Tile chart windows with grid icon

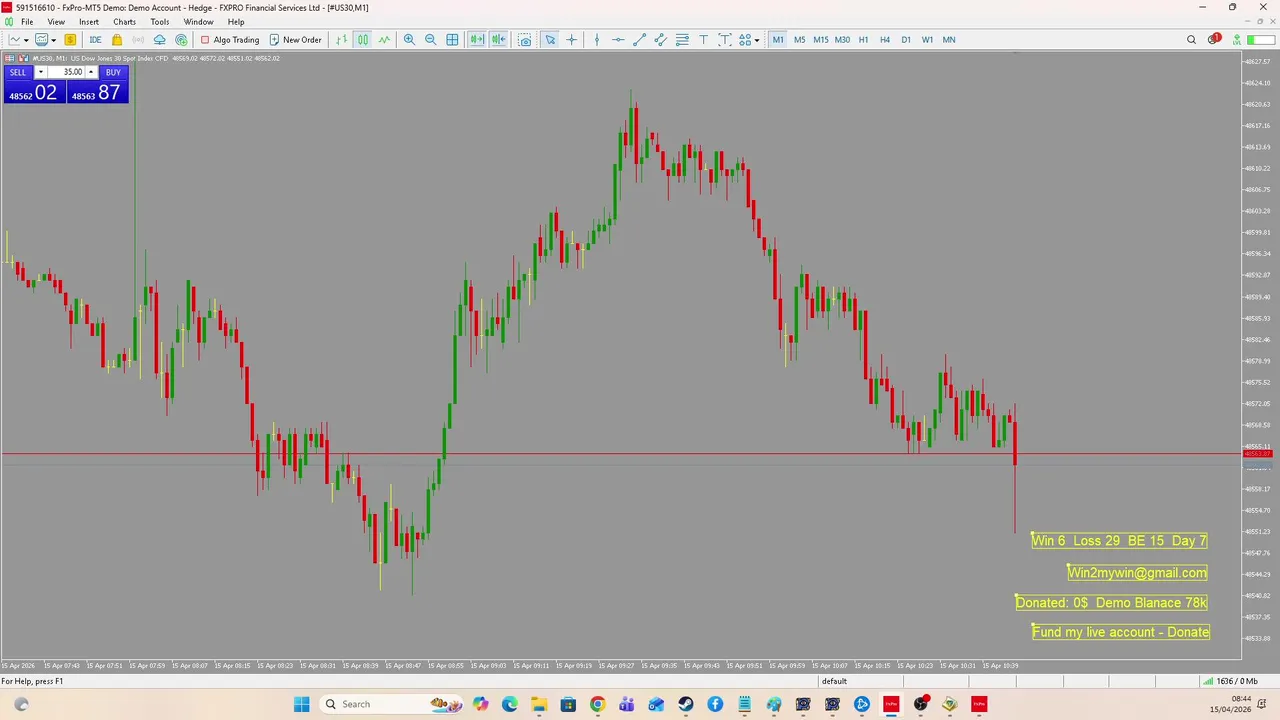tap(452, 40)
